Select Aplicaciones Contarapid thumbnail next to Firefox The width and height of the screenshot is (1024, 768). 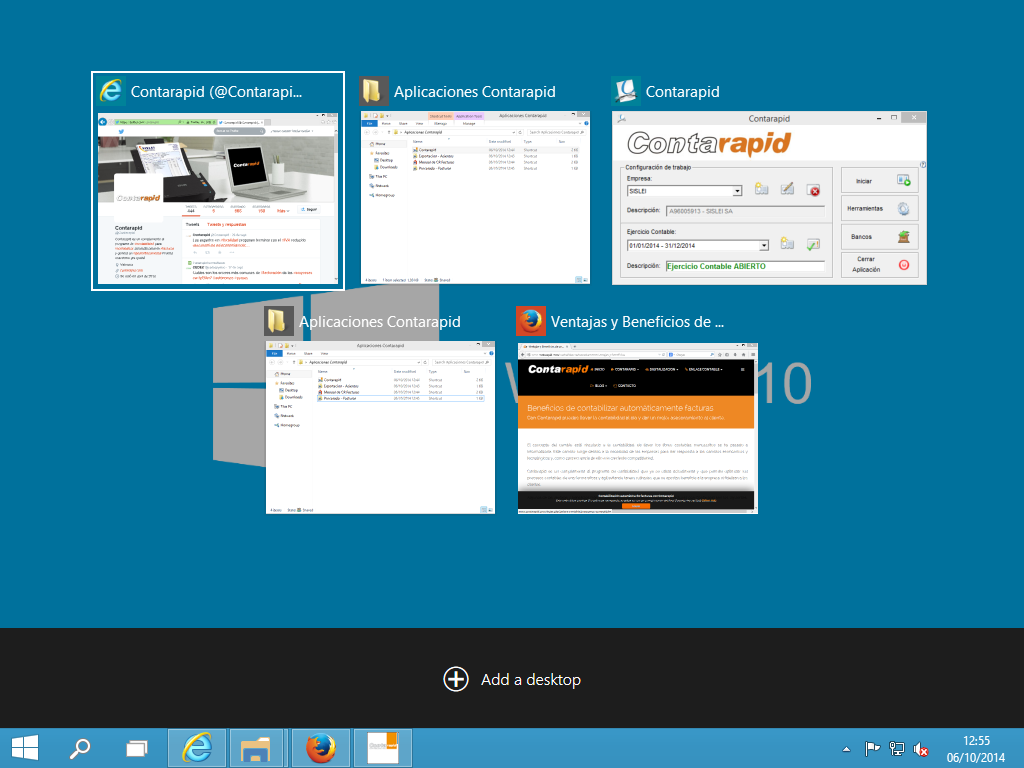[380, 428]
